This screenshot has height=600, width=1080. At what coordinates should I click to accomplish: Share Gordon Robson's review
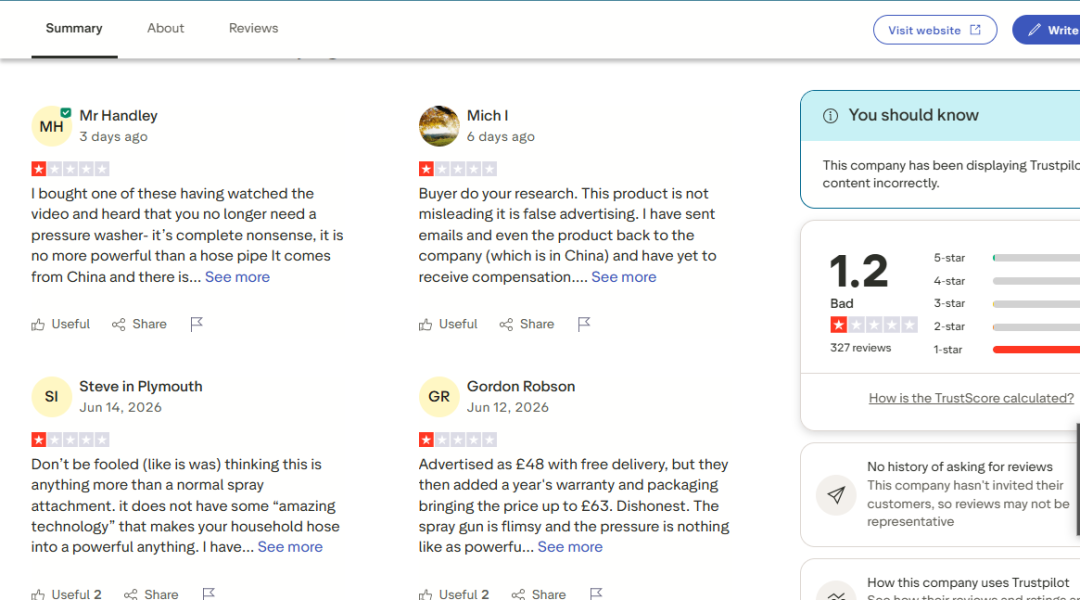tap(539, 594)
